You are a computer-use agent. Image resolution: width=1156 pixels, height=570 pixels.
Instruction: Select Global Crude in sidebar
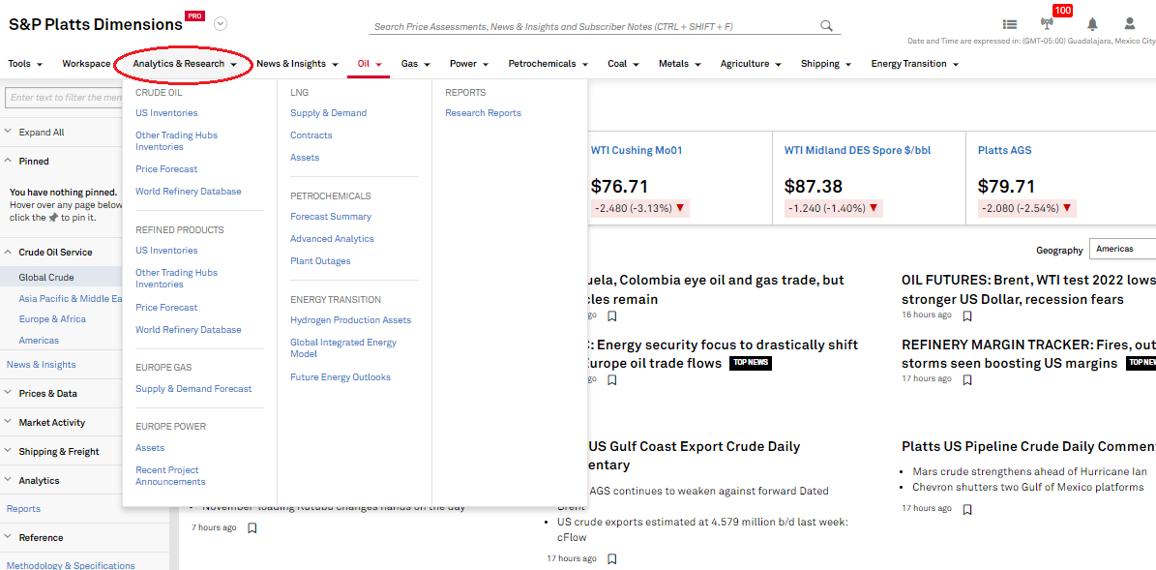point(46,277)
